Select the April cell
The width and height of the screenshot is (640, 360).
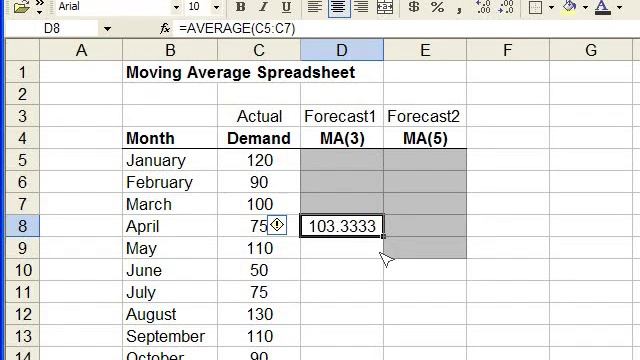pos(170,226)
